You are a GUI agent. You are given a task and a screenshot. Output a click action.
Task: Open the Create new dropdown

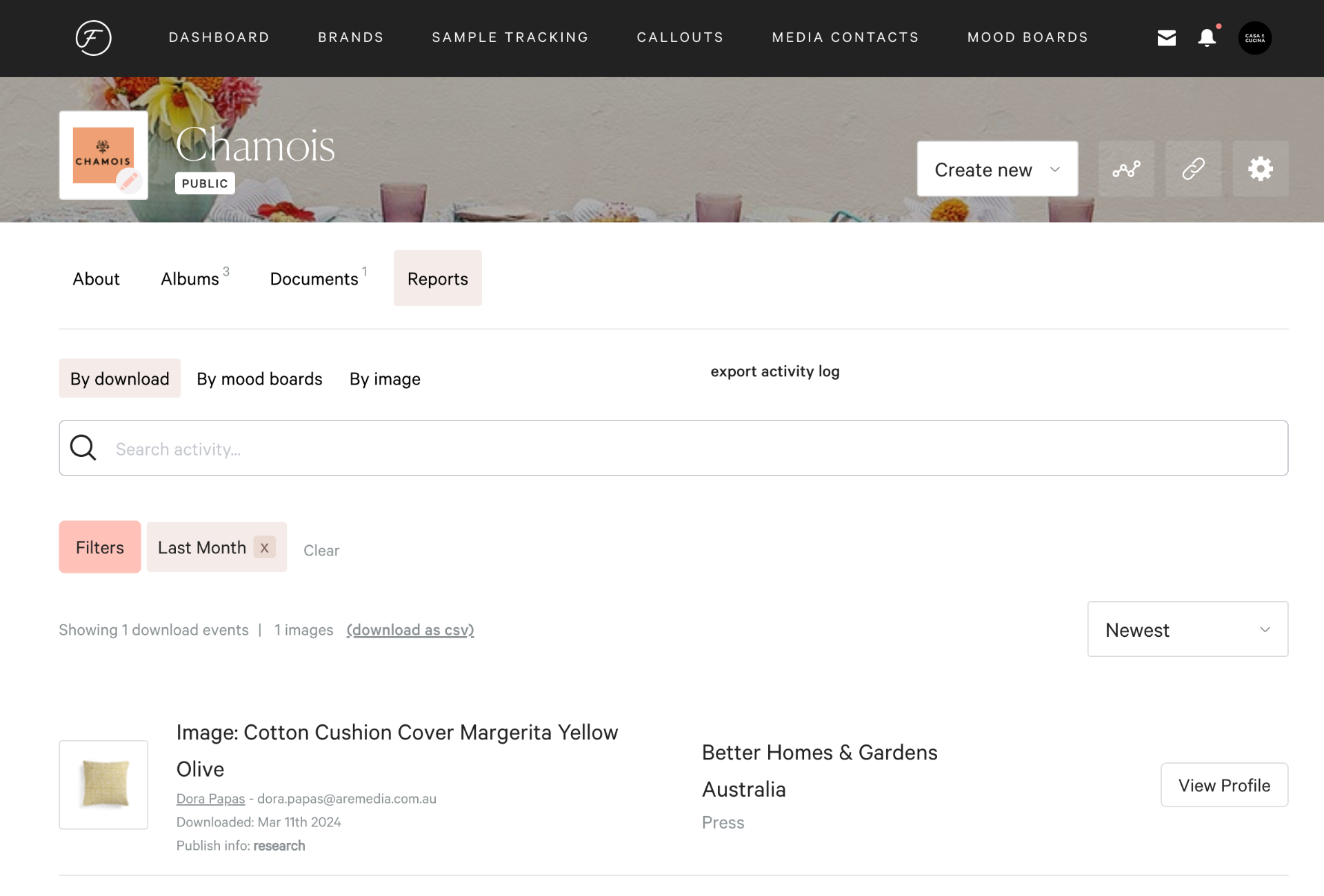coord(996,169)
